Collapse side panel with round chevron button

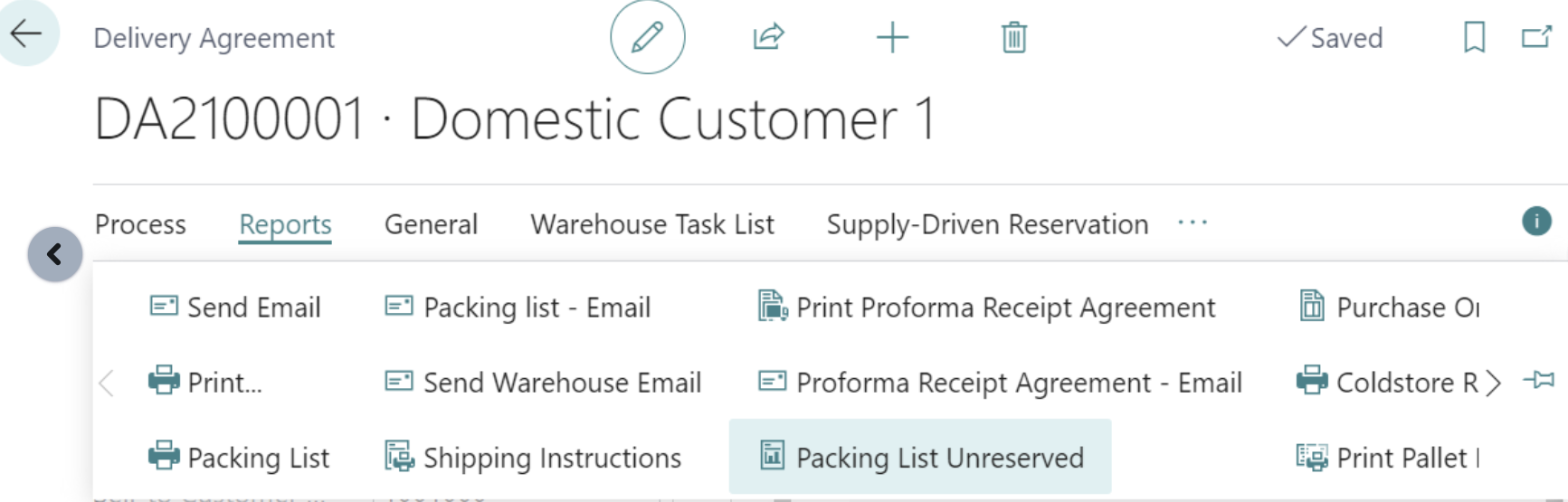pos(55,254)
